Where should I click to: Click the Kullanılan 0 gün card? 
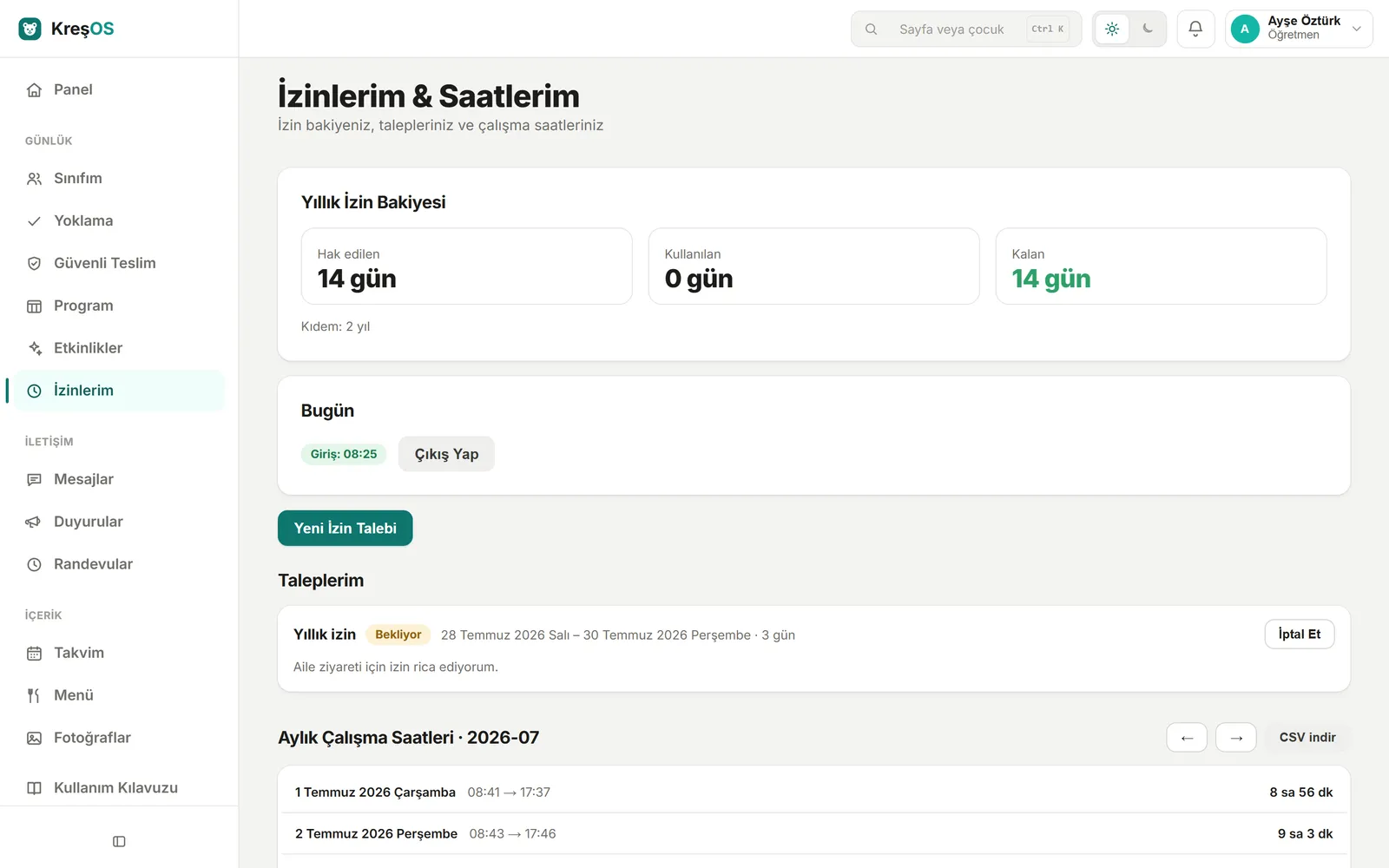pos(813,266)
